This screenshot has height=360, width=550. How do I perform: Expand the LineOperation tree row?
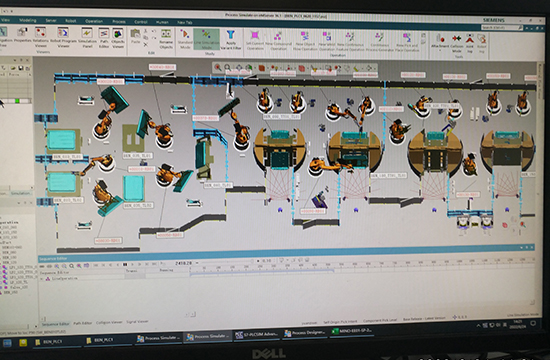(x=42, y=279)
